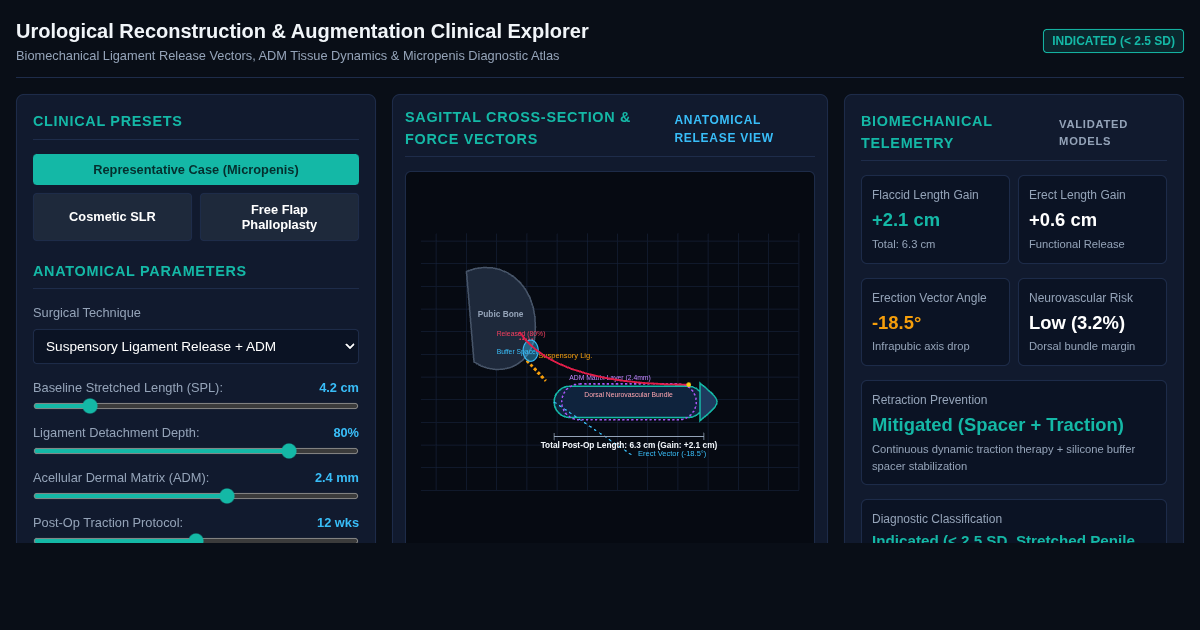Click the Dorsal Neurovascular Bundle label
The width and height of the screenshot is (1200, 630).
[x=628, y=395]
